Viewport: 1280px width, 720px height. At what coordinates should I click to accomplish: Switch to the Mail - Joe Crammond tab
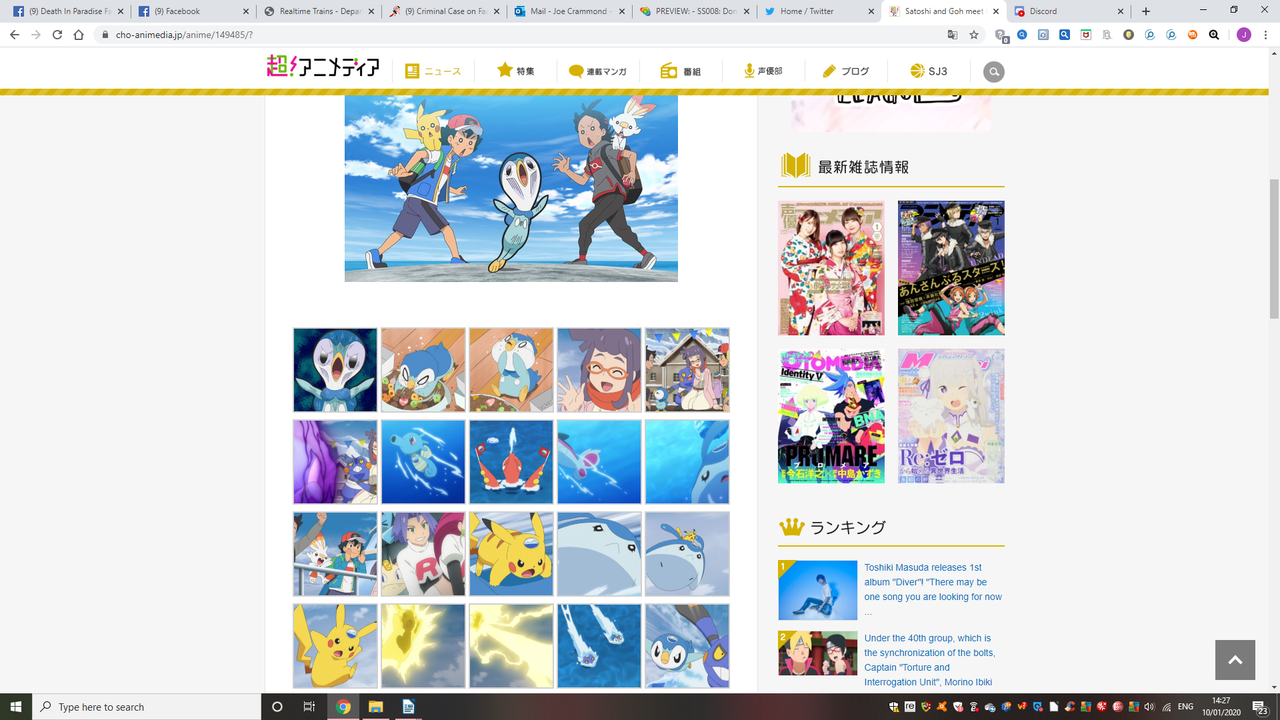point(568,11)
